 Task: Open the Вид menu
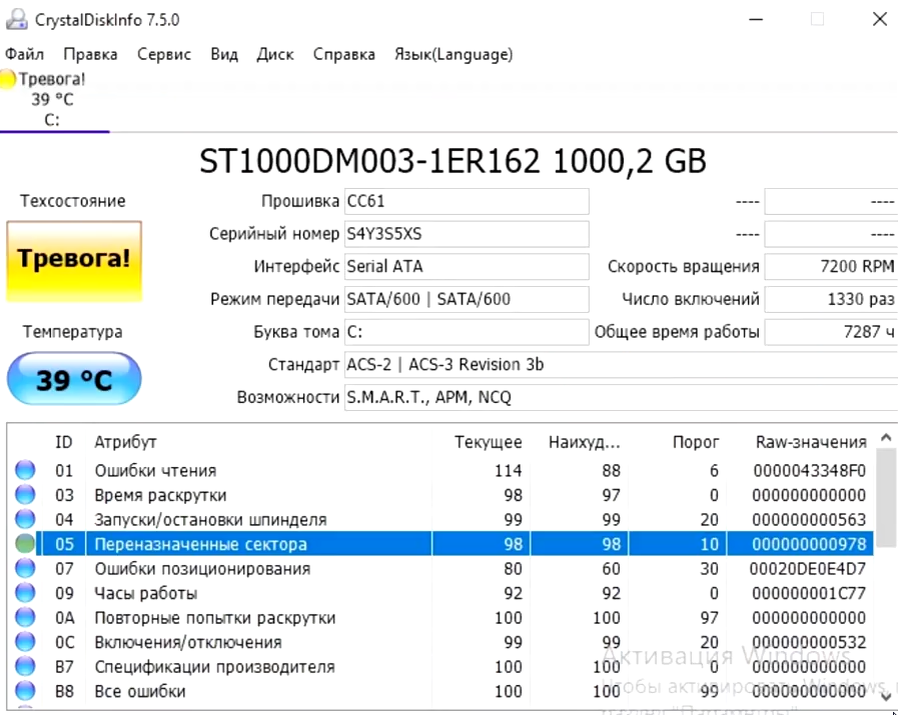(x=224, y=54)
